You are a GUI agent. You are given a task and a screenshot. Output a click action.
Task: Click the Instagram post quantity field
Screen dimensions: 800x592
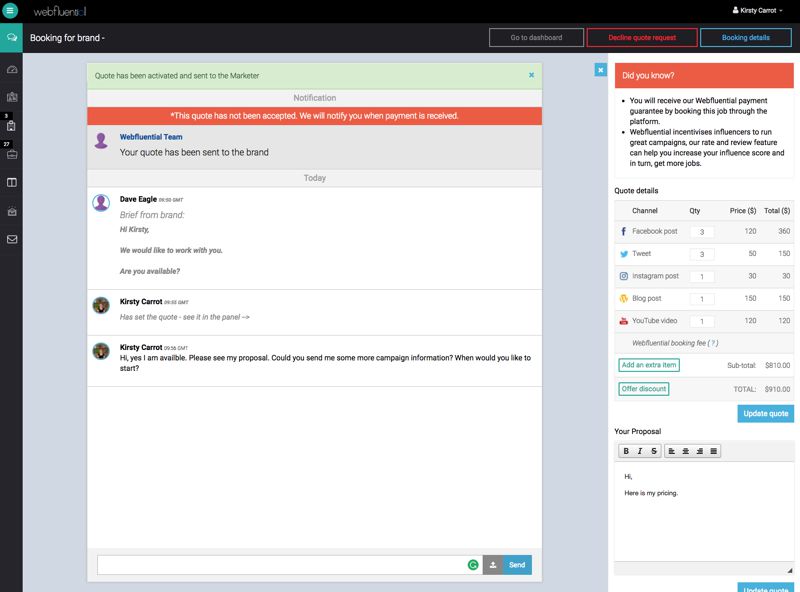tap(702, 277)
